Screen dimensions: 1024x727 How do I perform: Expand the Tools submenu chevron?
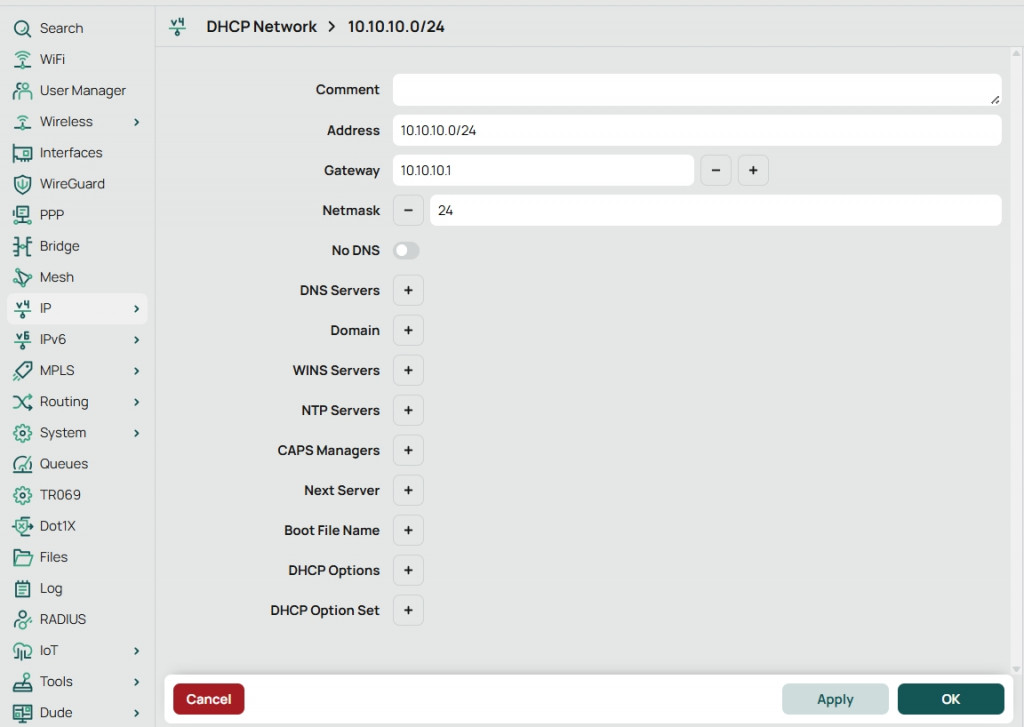(136, 682)
